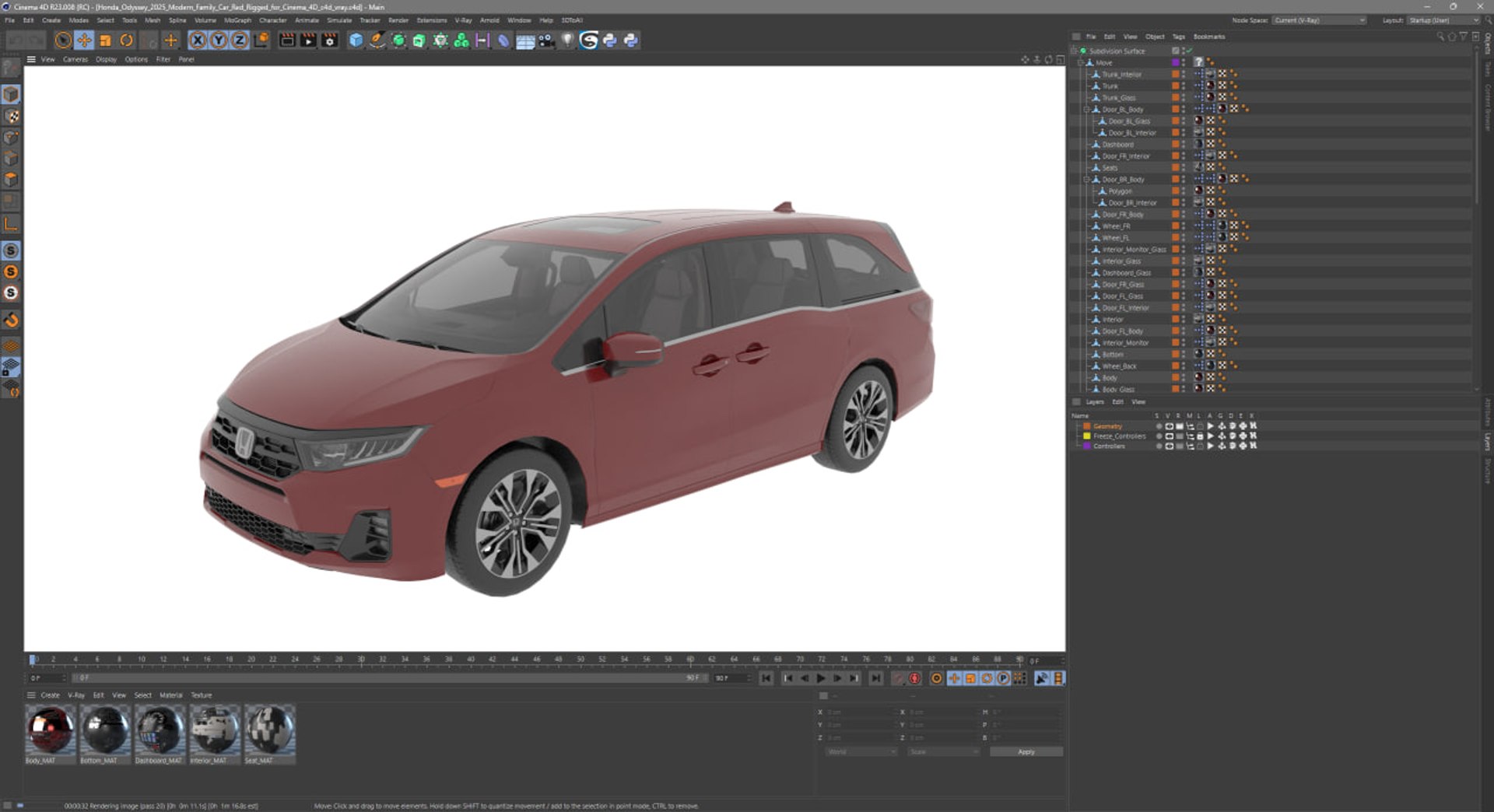Toggle Freeze_Controllers layer viewport visibility
This screenshot has height=812, width=1494.
click(1169, 436)
